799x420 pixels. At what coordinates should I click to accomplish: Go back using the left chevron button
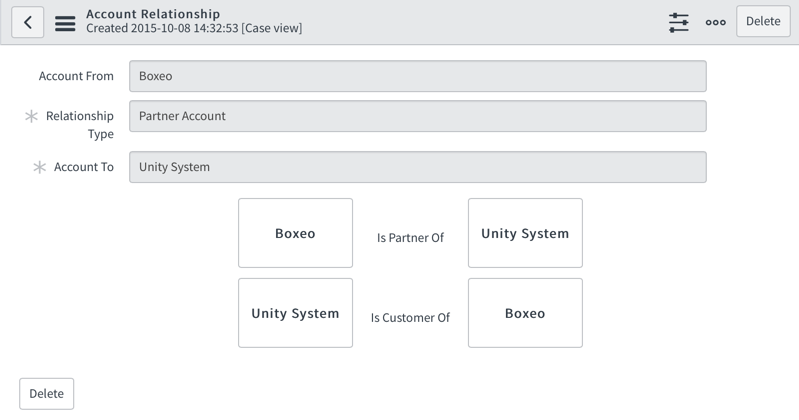tap(28, 22)
